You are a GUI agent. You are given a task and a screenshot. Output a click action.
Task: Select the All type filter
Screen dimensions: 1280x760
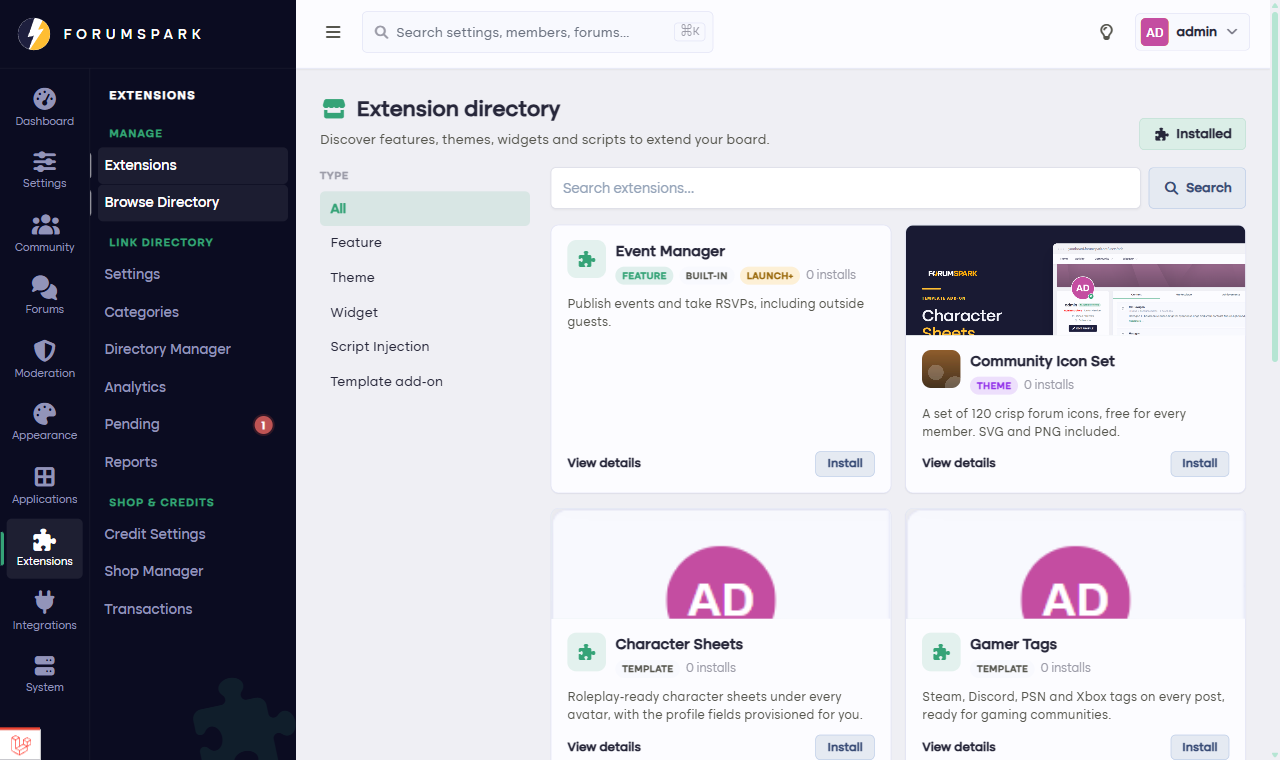click(425, 208)
